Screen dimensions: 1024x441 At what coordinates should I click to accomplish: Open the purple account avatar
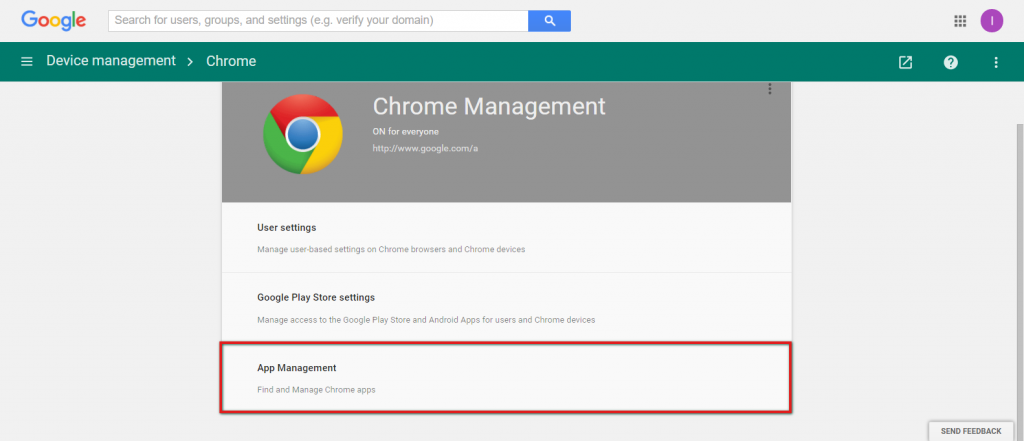[991, 21]
